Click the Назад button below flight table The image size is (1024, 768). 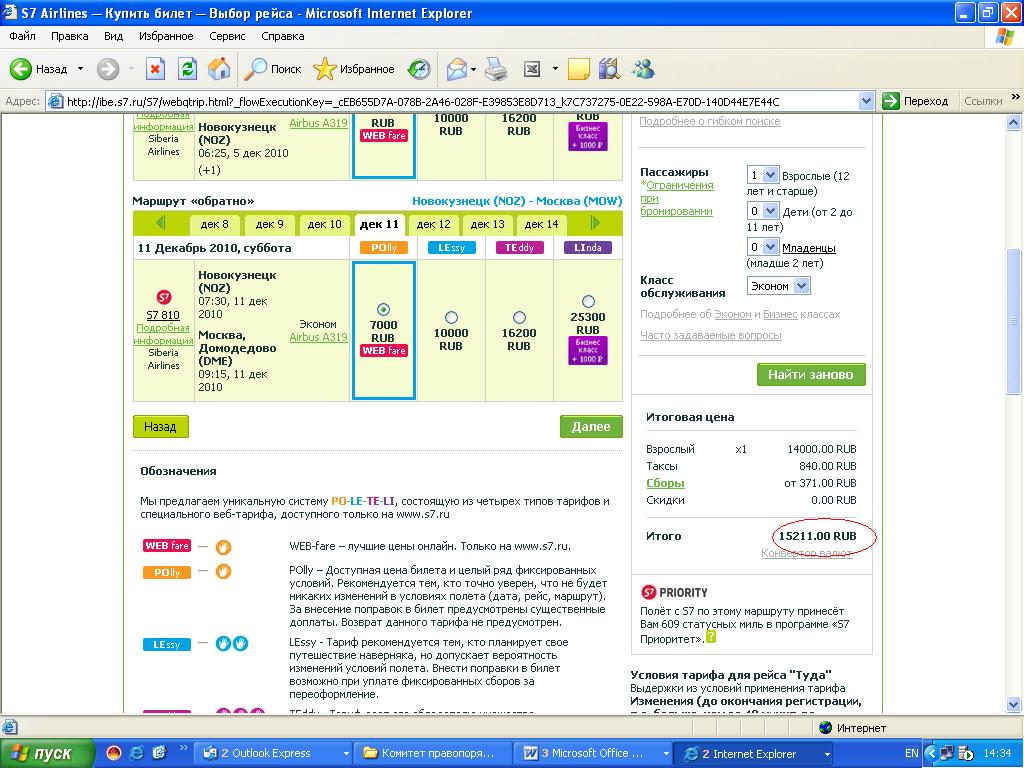(x=161, y=426)
